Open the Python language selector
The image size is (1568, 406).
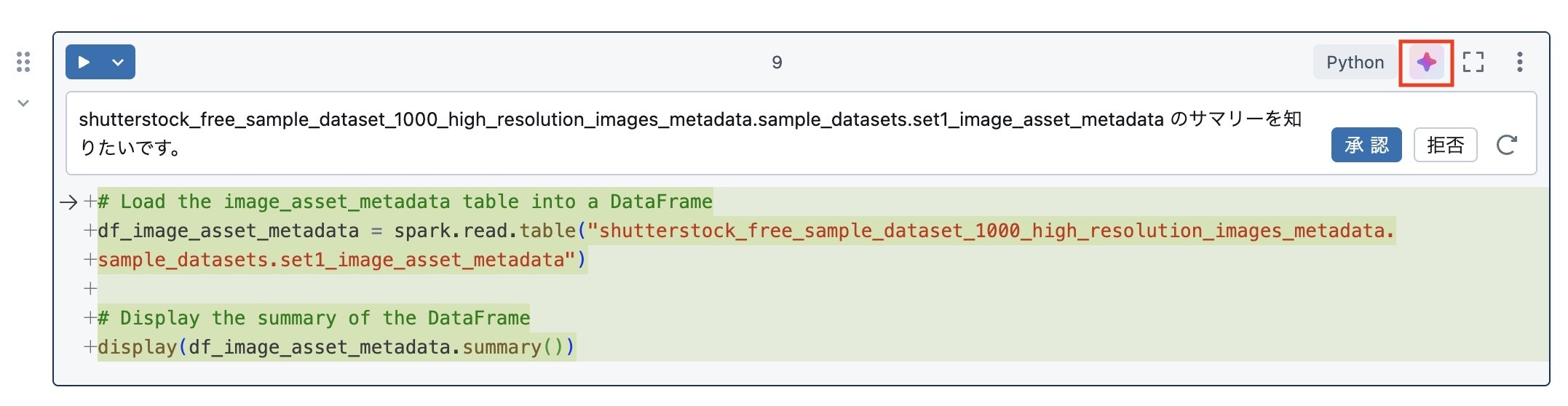[x=1354, y=63]
